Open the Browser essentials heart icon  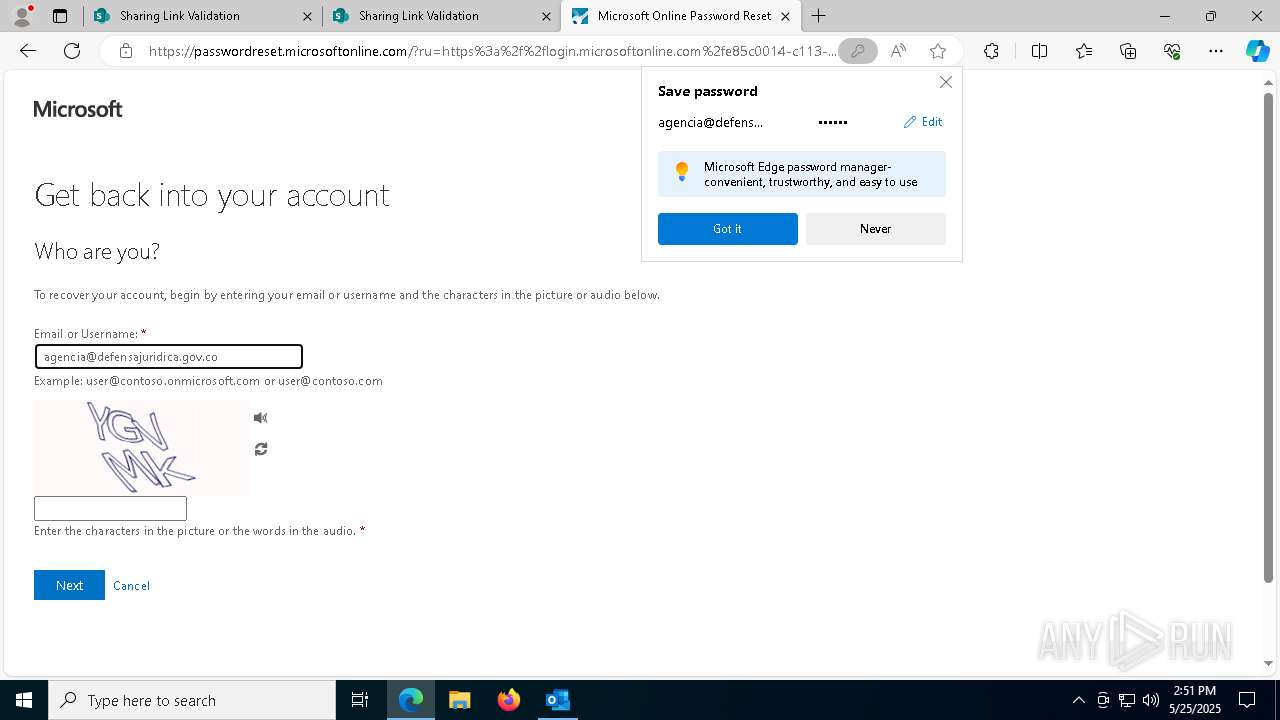coord(1172,51)
